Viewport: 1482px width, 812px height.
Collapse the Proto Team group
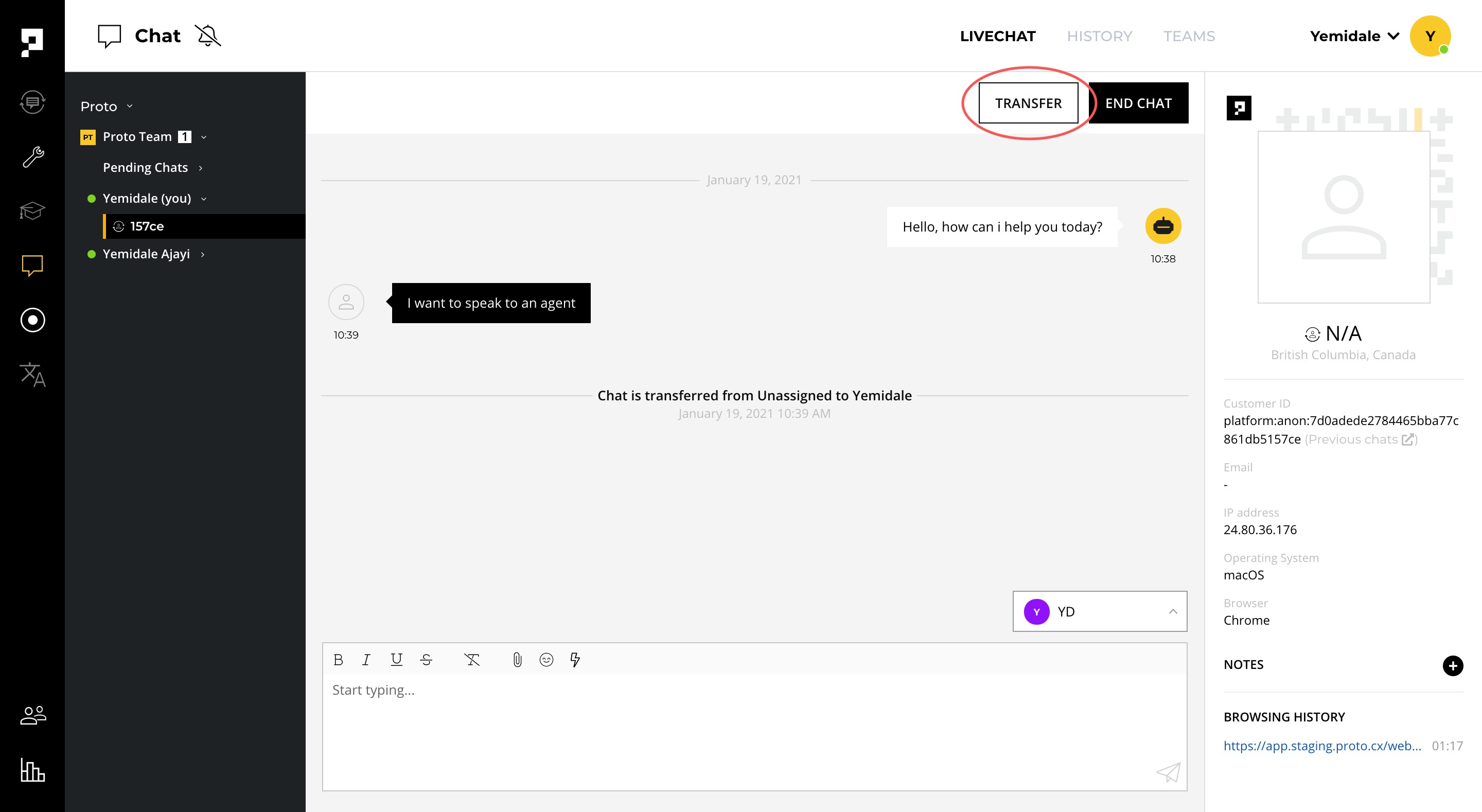click(x=203, y=137)
